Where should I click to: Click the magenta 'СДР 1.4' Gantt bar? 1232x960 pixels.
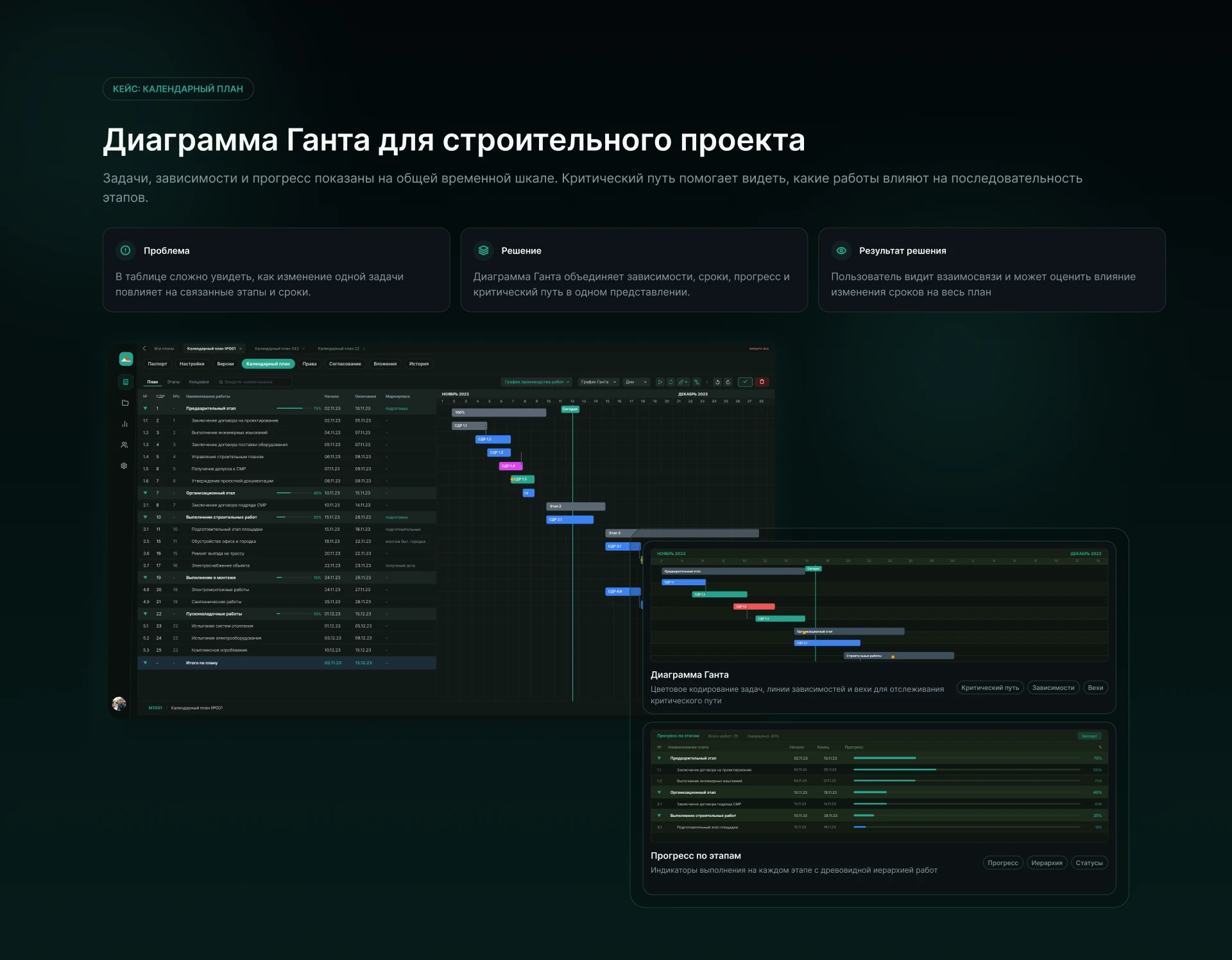(x=511, y=466)
